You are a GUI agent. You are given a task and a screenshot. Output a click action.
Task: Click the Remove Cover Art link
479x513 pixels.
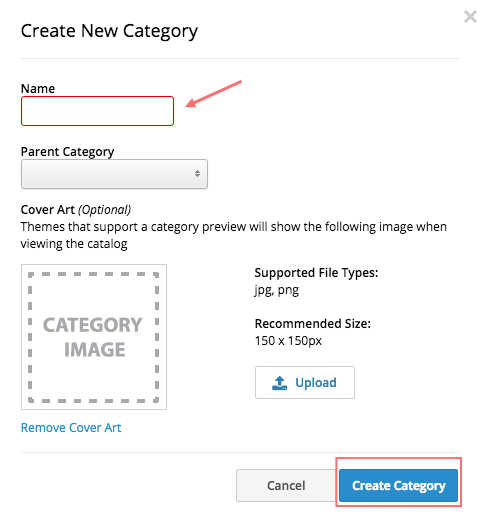(x=71, y=428)
